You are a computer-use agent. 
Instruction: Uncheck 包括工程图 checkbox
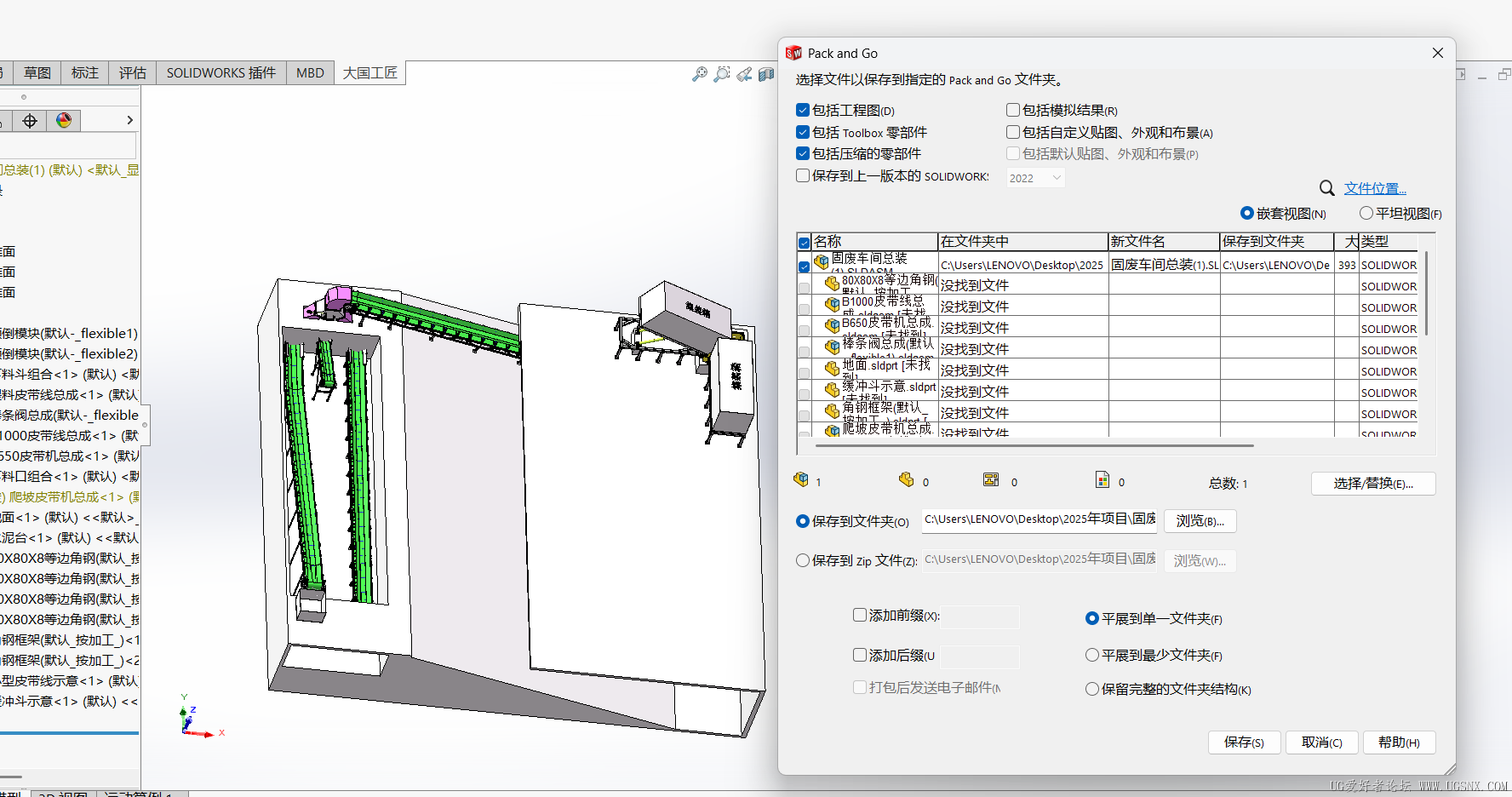[x=802, y=110]
